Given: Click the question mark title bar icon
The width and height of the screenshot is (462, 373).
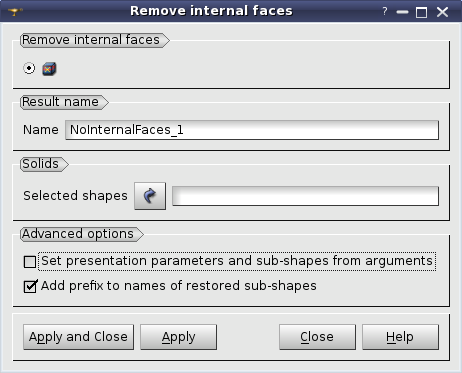Looking at the screenshot, I should pos(385,12).
